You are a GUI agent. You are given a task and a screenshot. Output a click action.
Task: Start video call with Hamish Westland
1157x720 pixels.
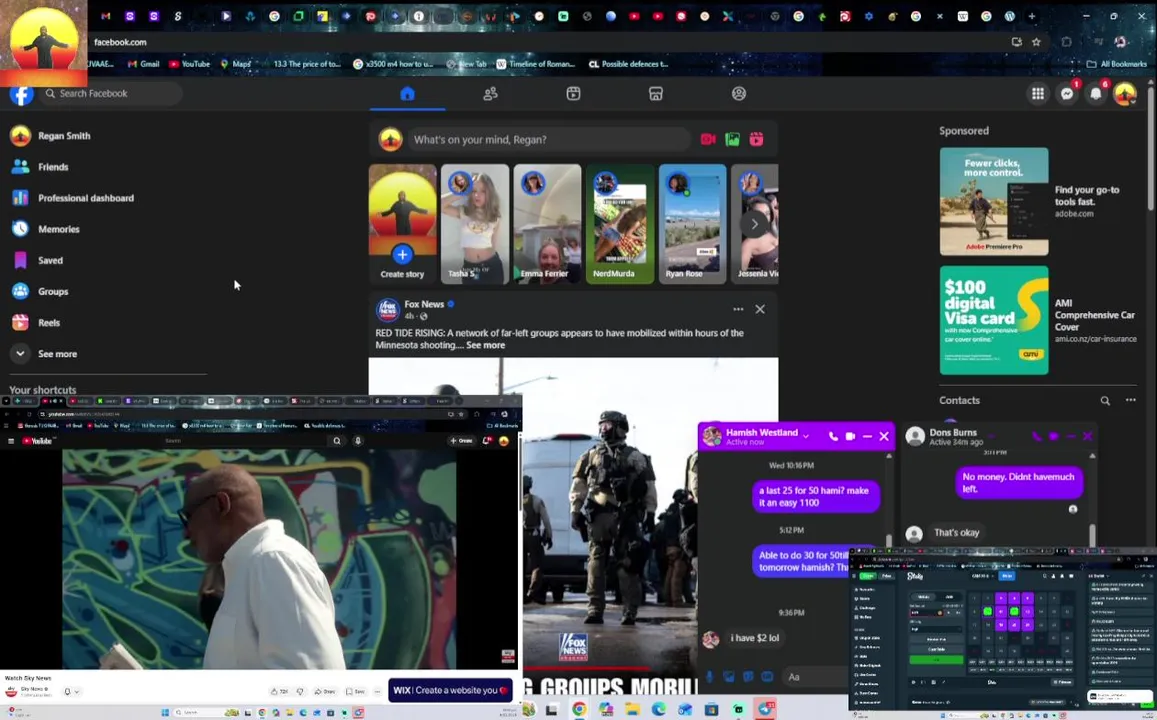(850, 436)
